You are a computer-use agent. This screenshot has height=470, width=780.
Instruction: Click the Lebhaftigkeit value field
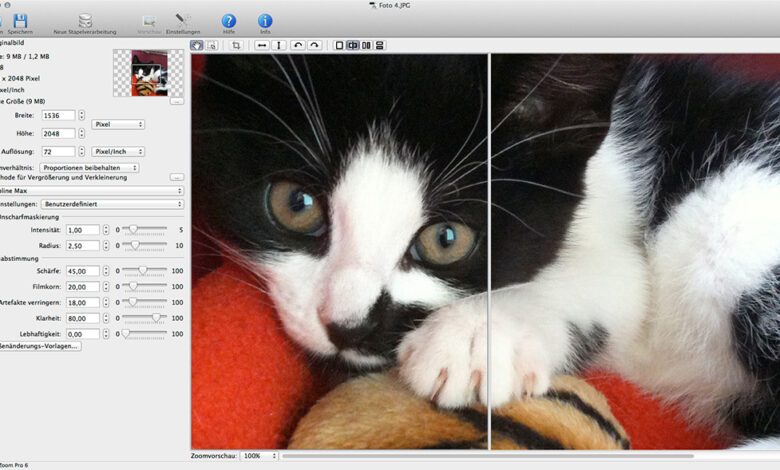(83, 334)
